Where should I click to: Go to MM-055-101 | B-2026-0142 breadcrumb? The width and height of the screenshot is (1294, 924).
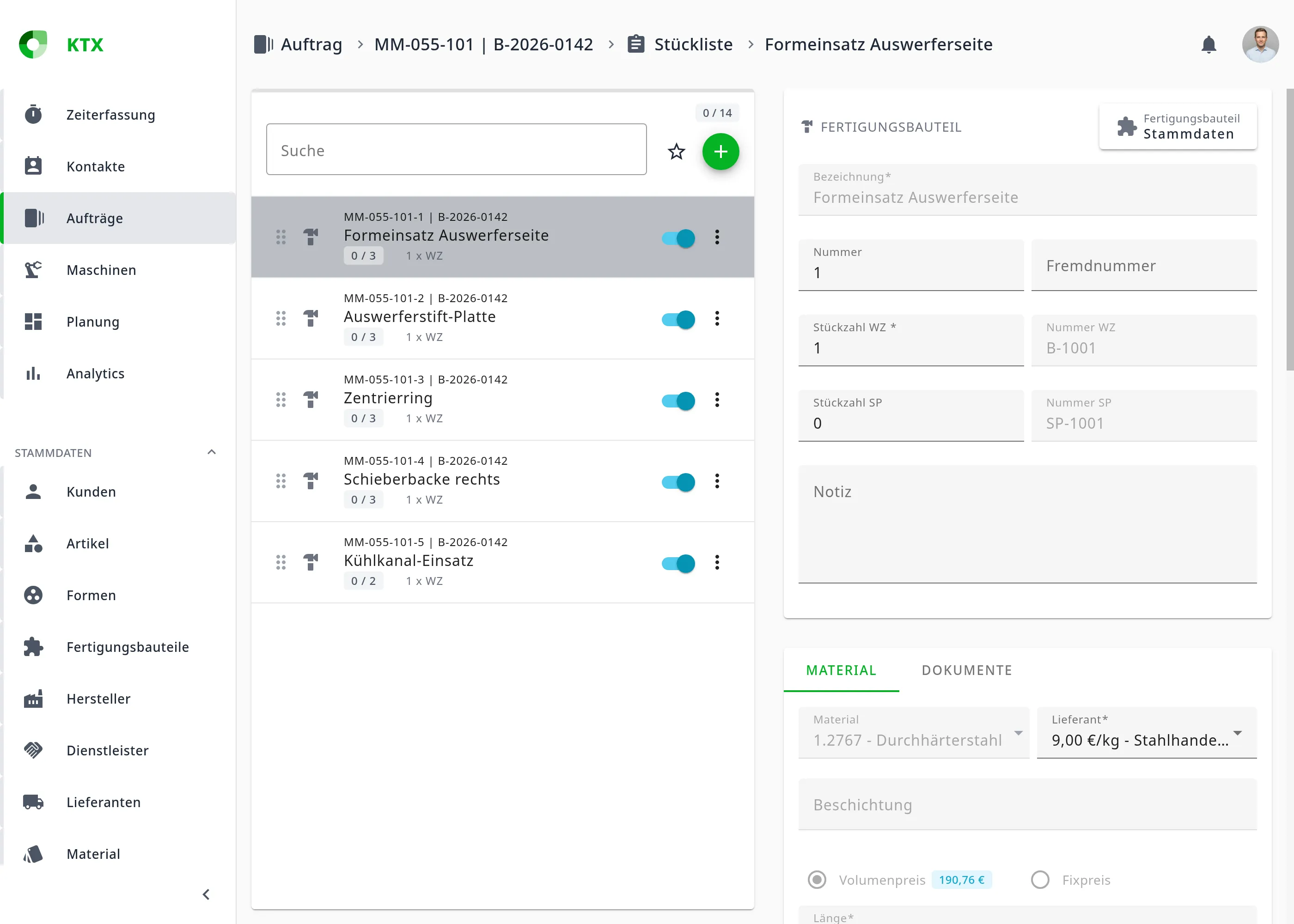click(484, 44)
